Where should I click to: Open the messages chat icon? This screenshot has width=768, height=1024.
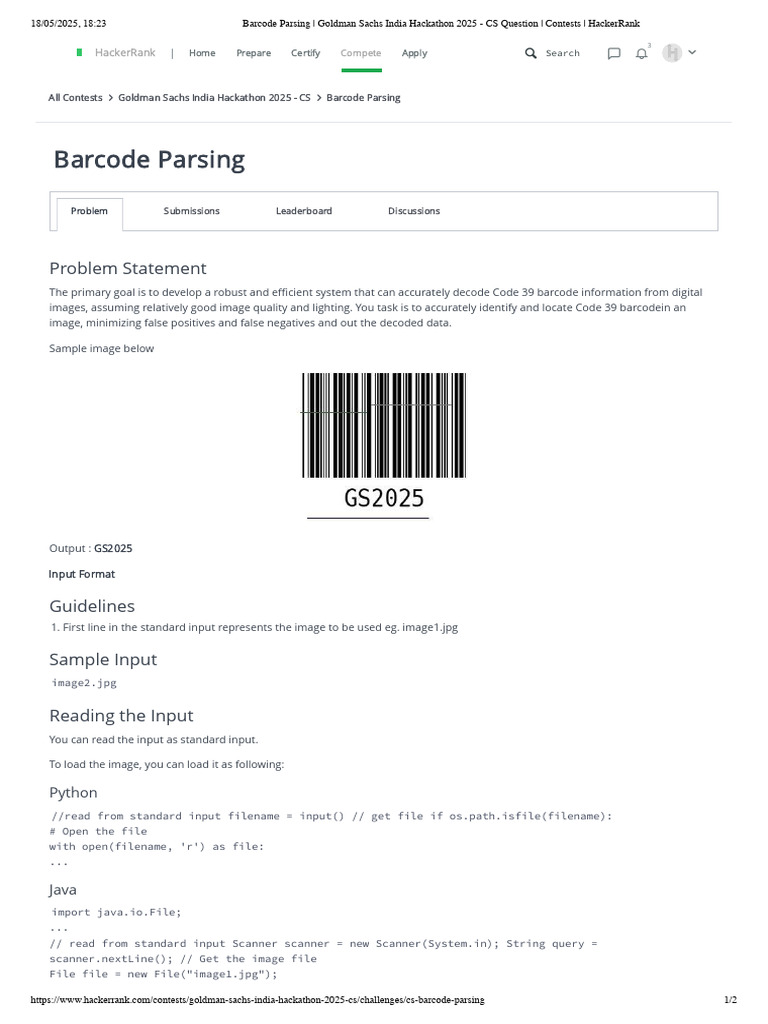pyautogui.click(x=614, y=53)
